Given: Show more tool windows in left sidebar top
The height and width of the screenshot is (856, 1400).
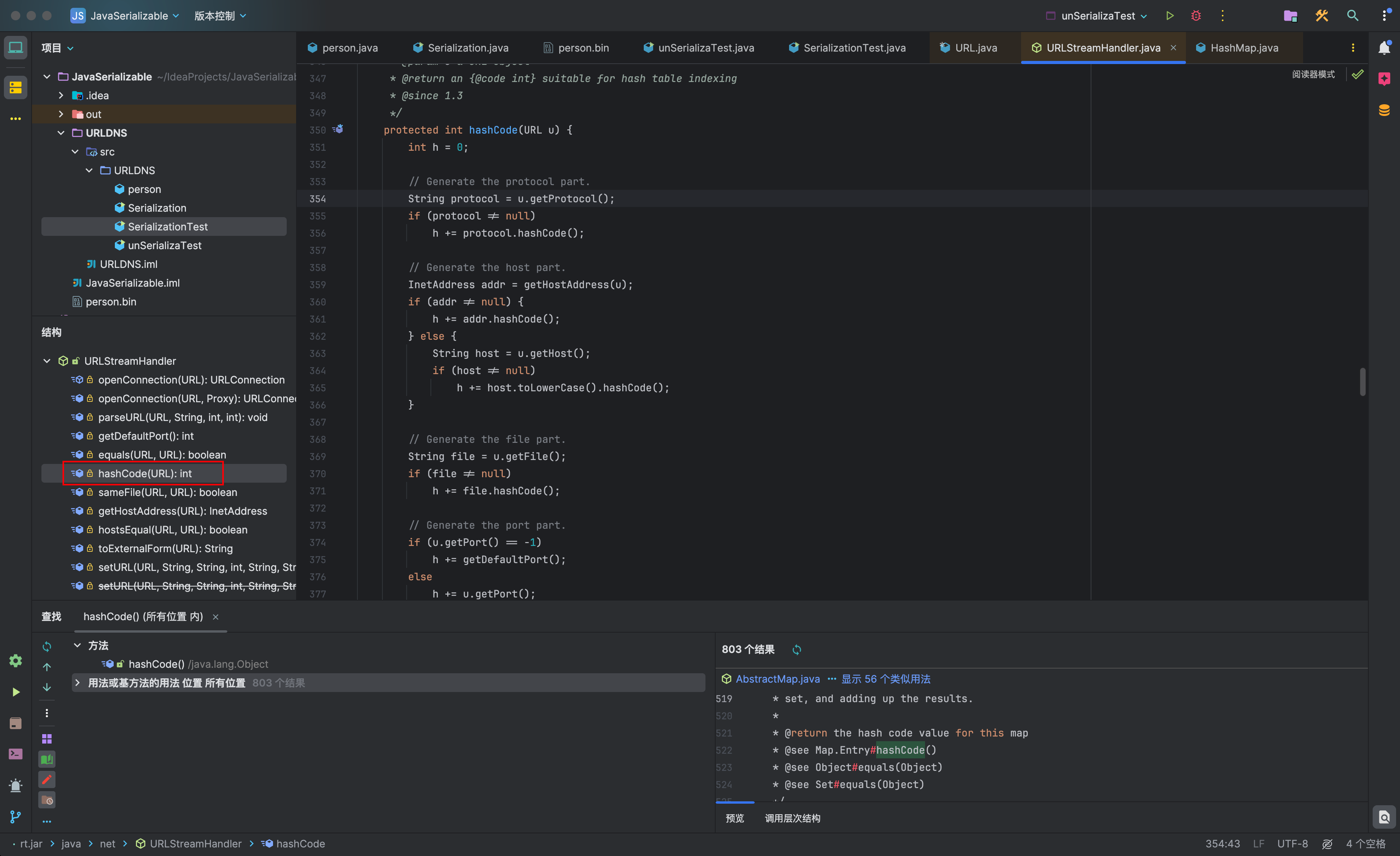Looking at the screenshot, I should pyautogui.click(x=15, y=119).
